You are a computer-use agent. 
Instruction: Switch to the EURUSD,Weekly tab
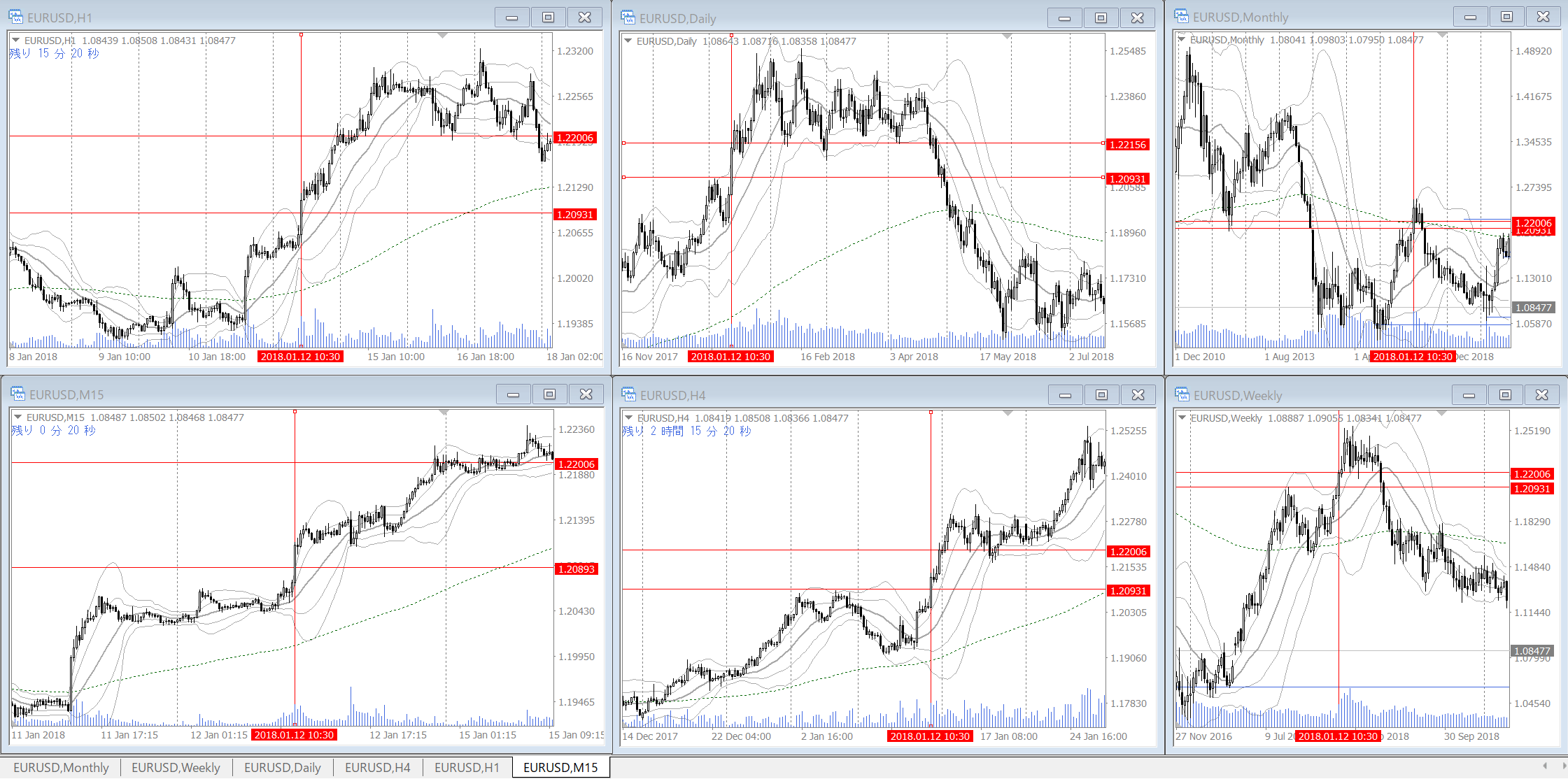click(x=176, y=767)
